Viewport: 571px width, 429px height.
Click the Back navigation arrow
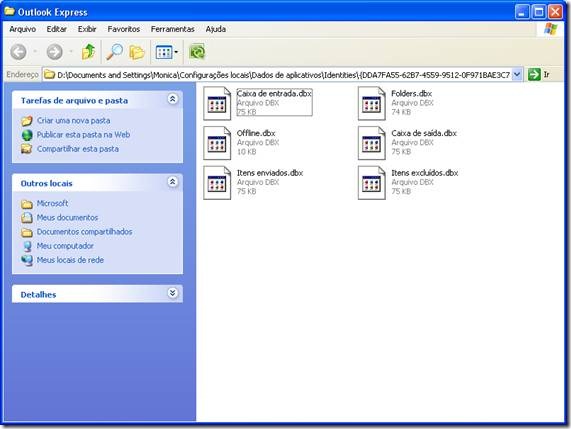(x=18, y=52)
